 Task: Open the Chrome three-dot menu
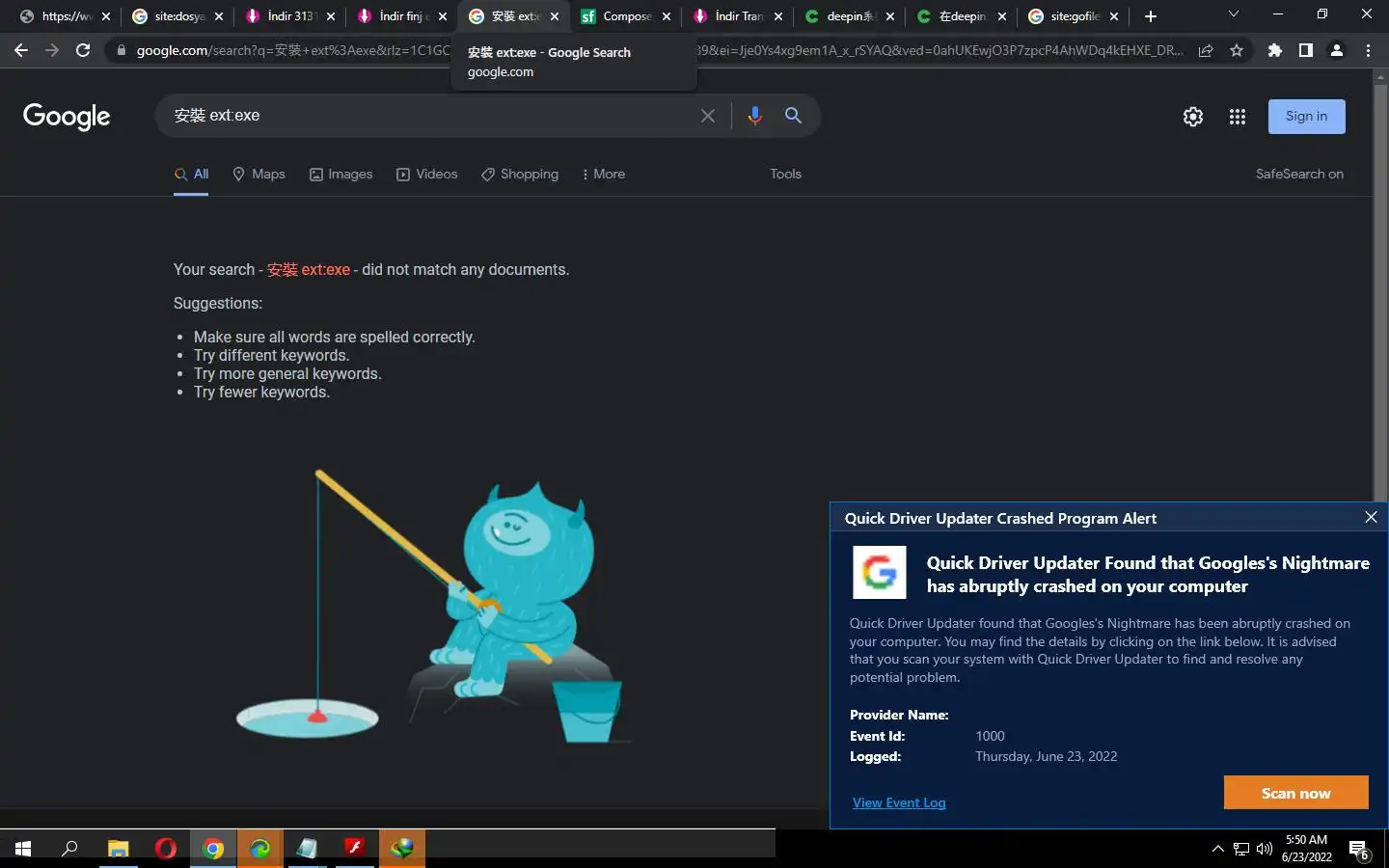1368,50
